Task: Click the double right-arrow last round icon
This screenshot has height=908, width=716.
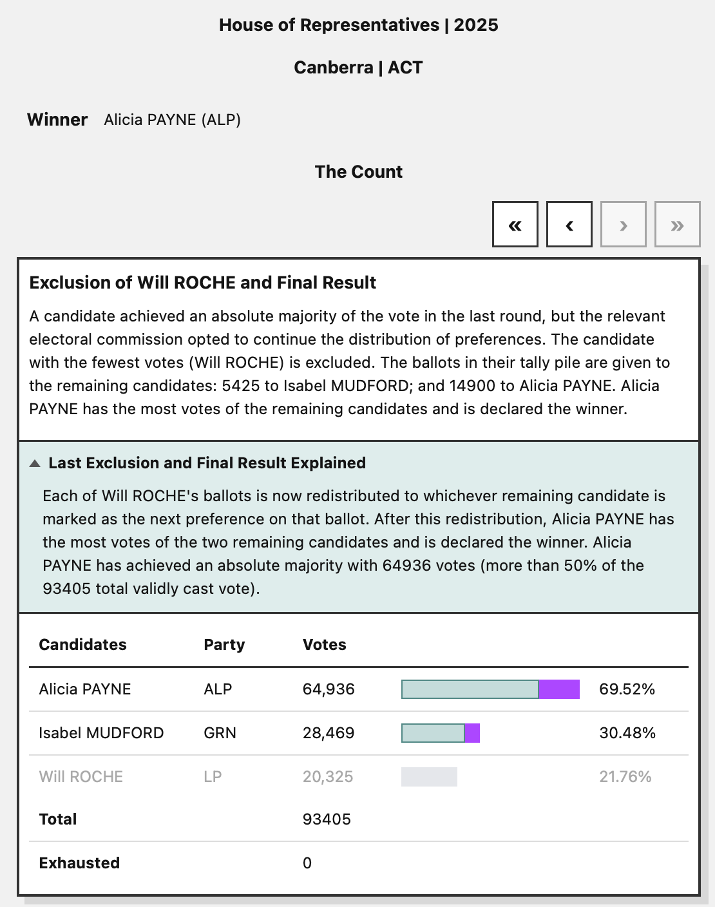Action: point(677,224)
